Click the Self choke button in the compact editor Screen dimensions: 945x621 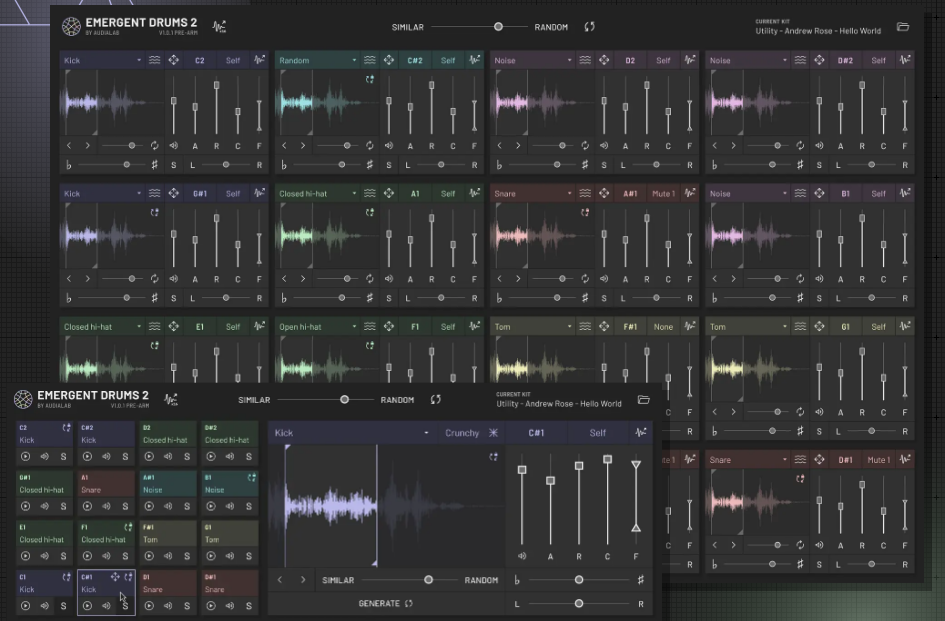[x=597, y=432]
